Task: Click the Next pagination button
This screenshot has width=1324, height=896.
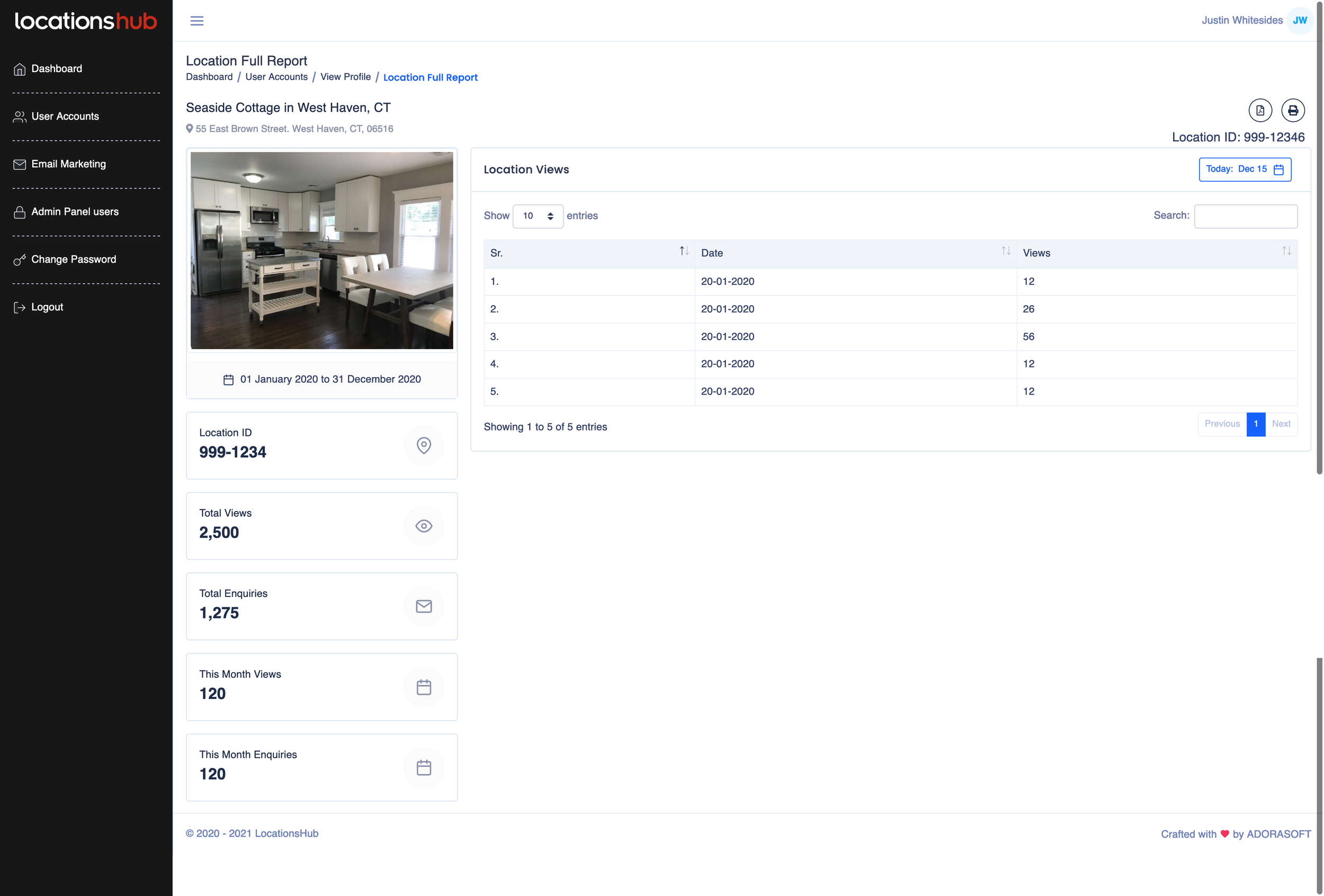Action: coord(1281,424)
